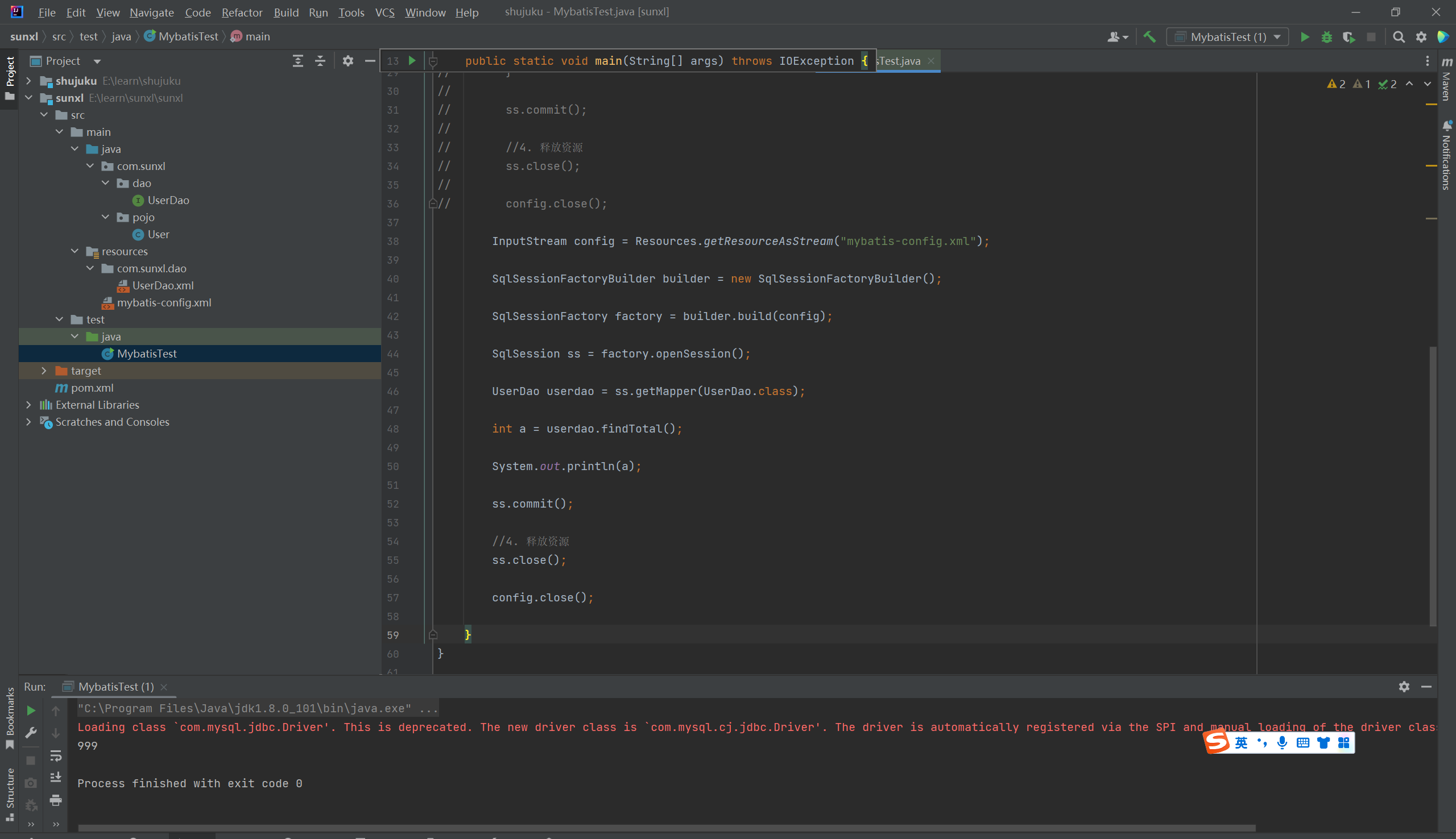
Task: Expand the shujuku project node
Action: coord(28,81)
